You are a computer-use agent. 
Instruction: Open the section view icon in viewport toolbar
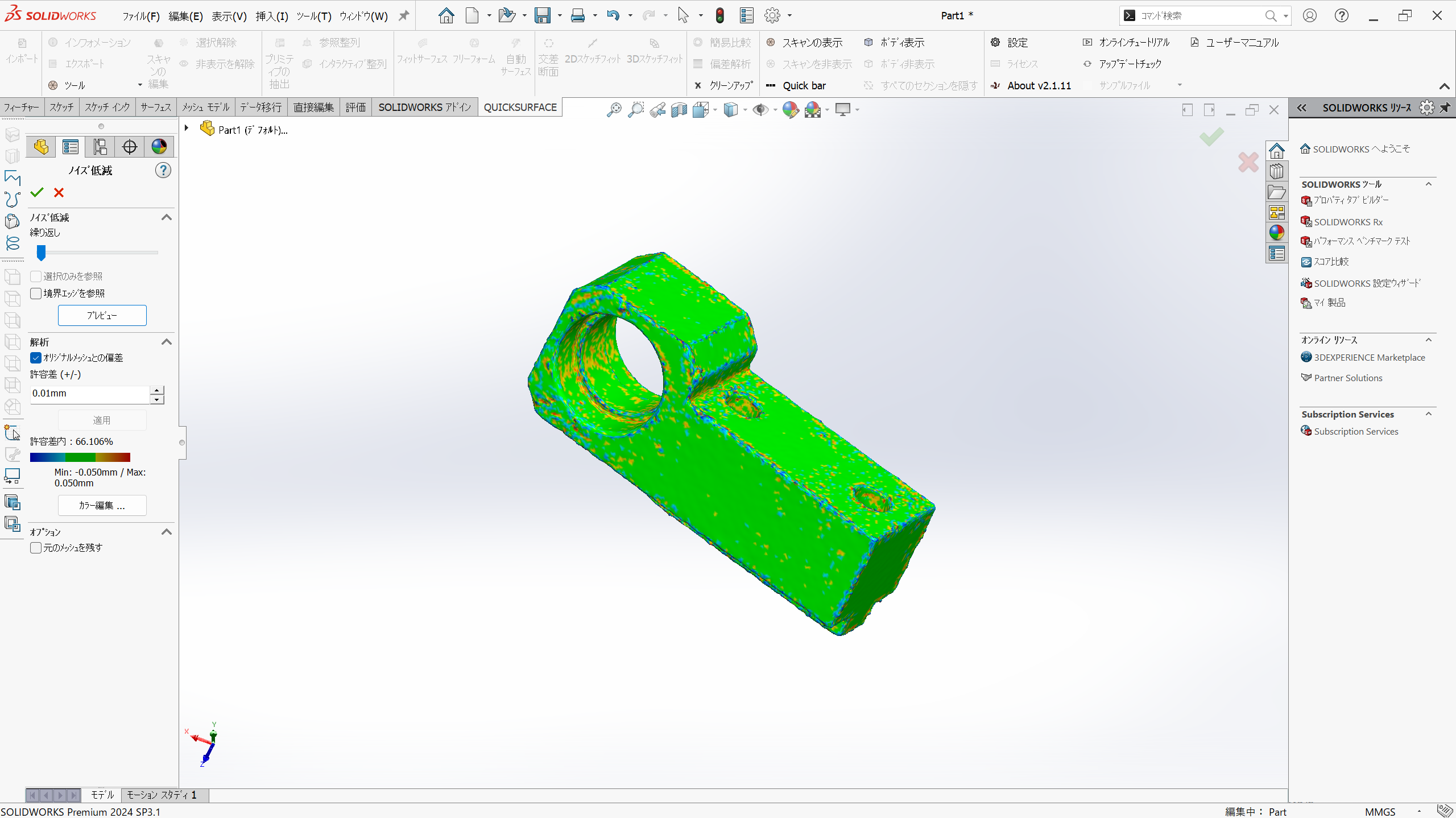click(679, 110)
